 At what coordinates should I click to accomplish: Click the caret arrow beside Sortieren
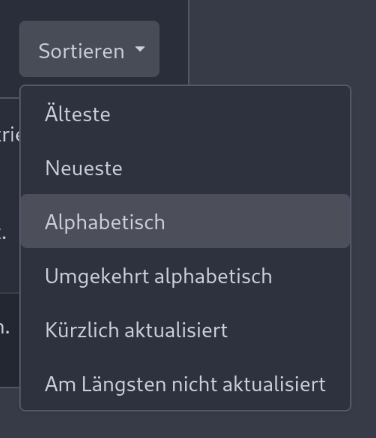point(140,49)
